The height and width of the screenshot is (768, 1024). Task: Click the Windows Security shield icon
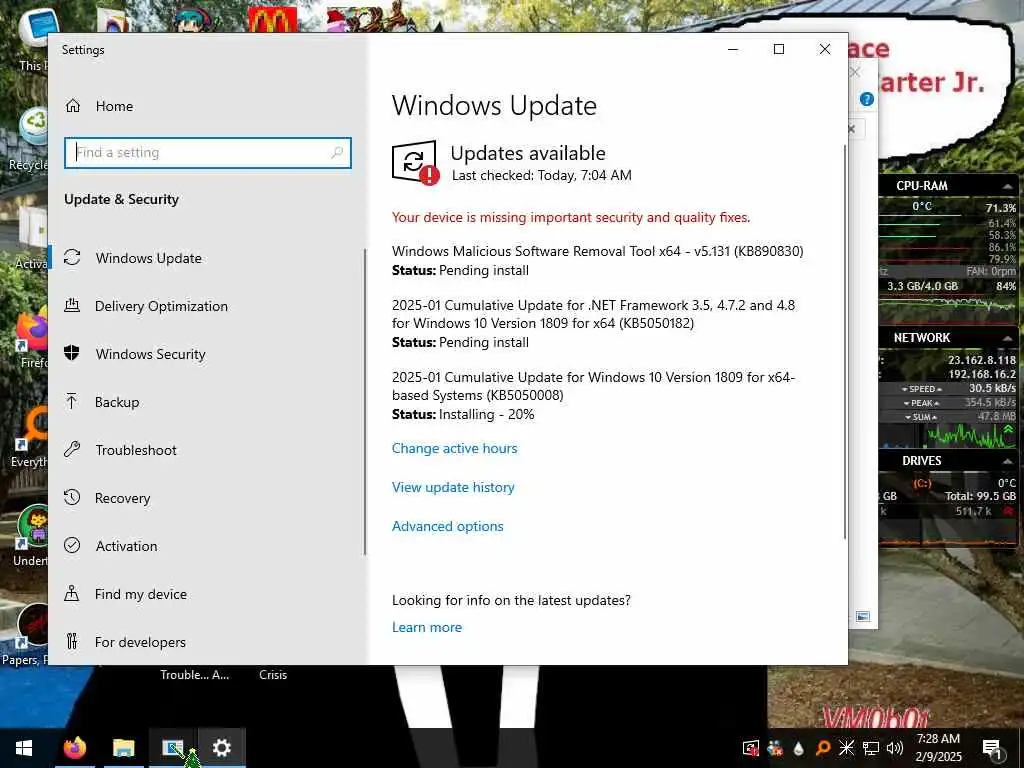point(72,353)
